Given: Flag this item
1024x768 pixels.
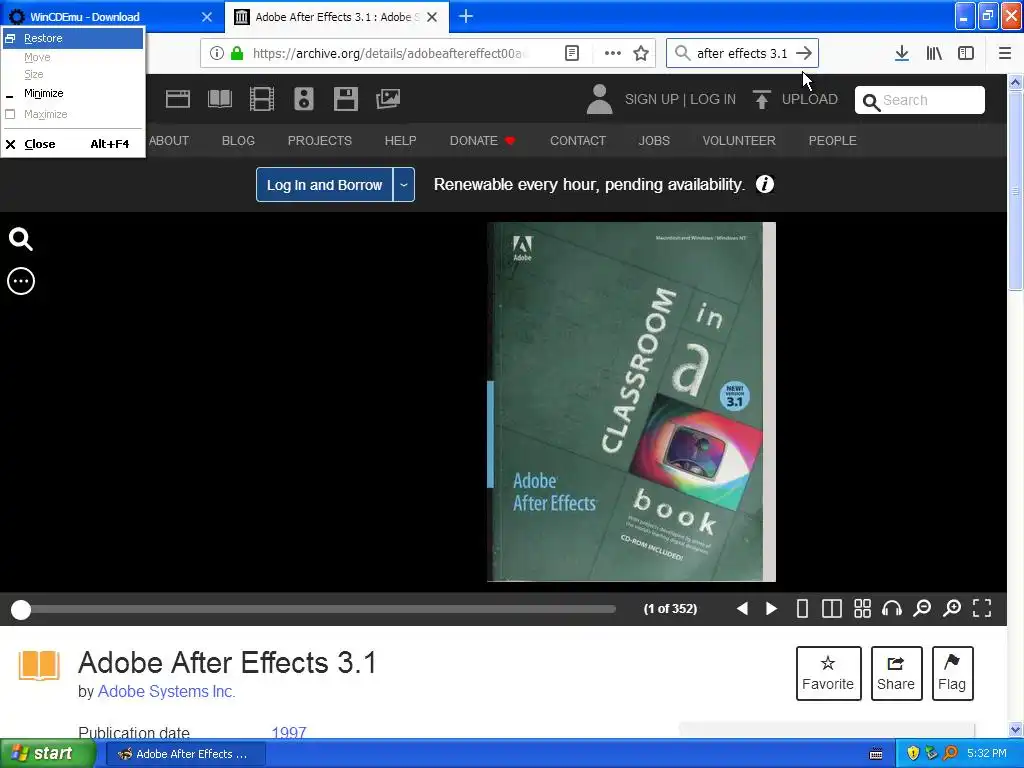Looking at the screenshot, I should 953,673.
